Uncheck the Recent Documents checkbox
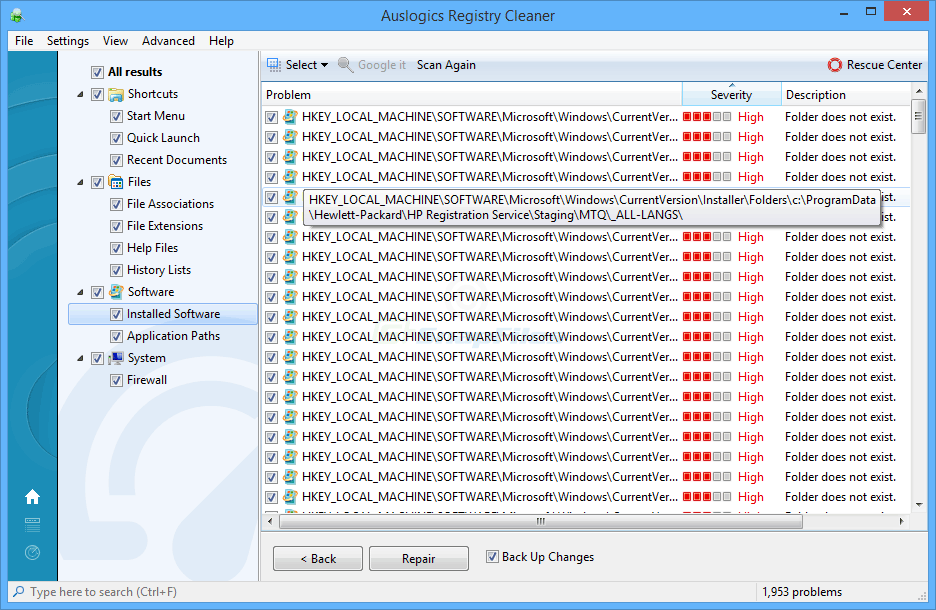 pos(116,161)
